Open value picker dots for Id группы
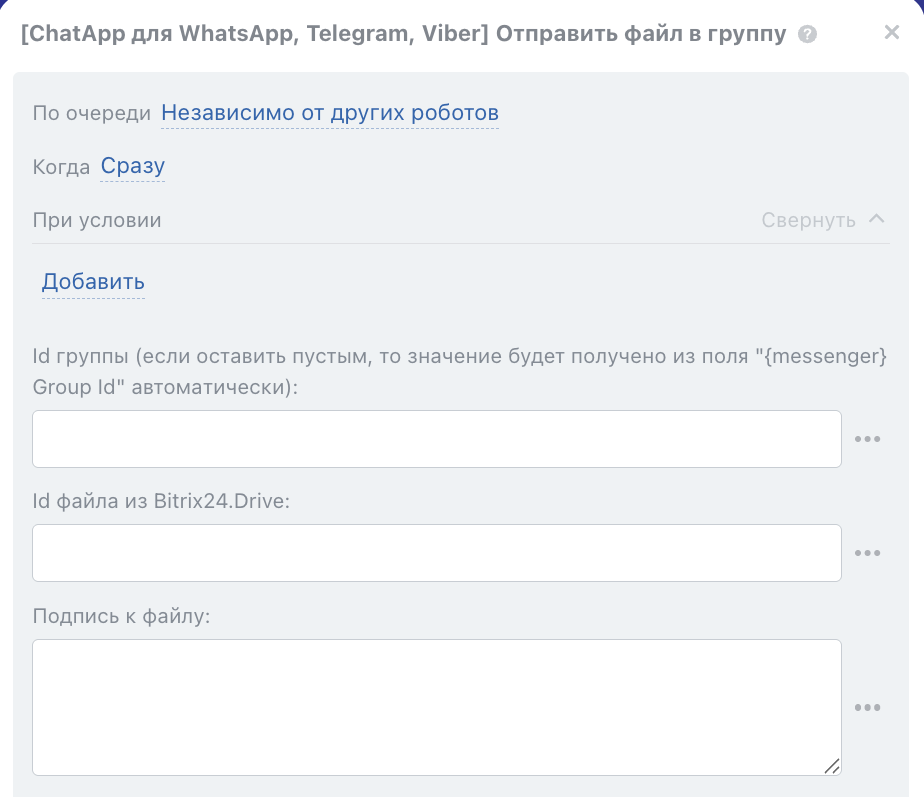Screen dimensions: 924x797 click(867, 439)
